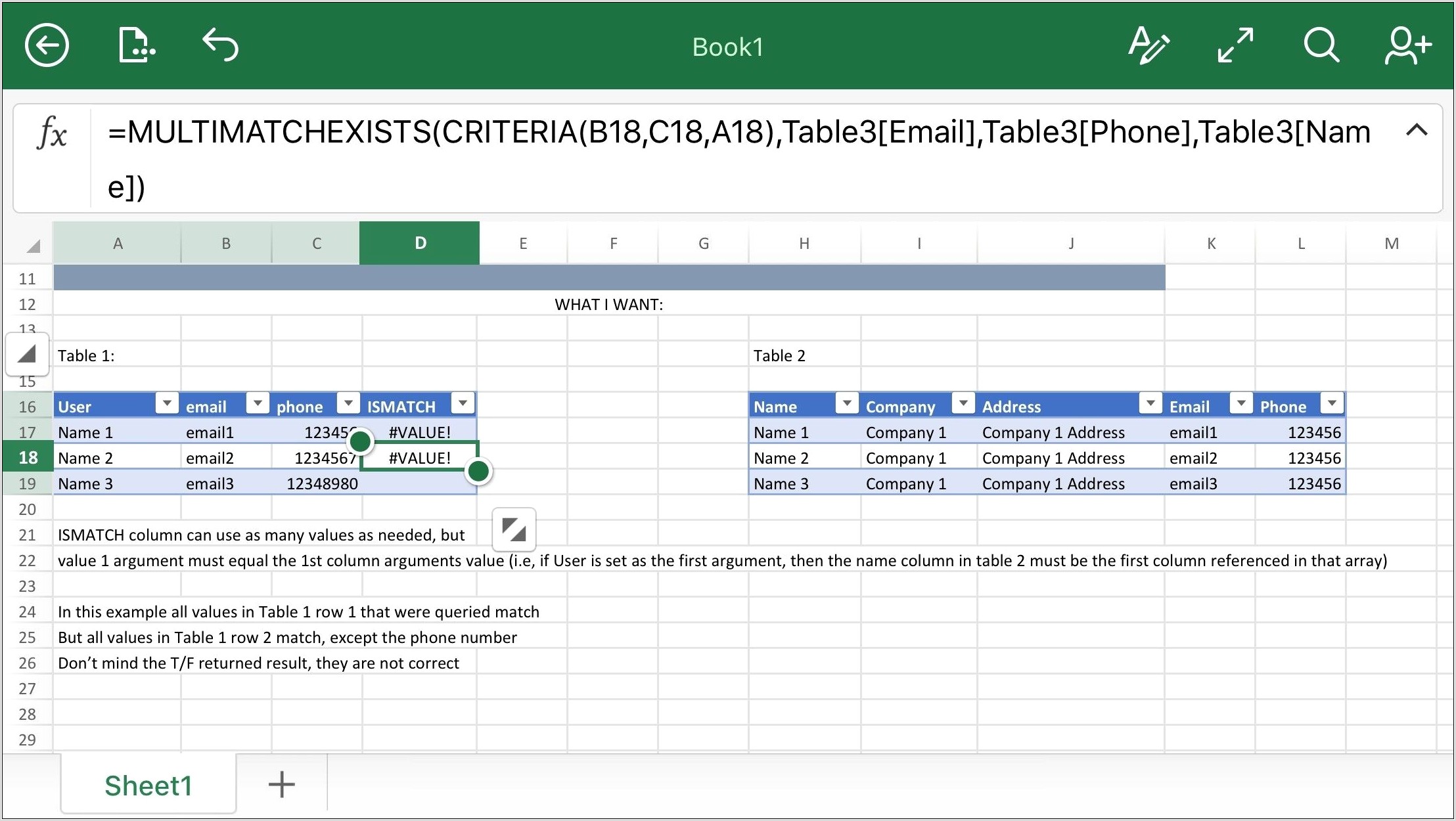
Task: Toggle visibility of row 19 data
Action: 30,483
